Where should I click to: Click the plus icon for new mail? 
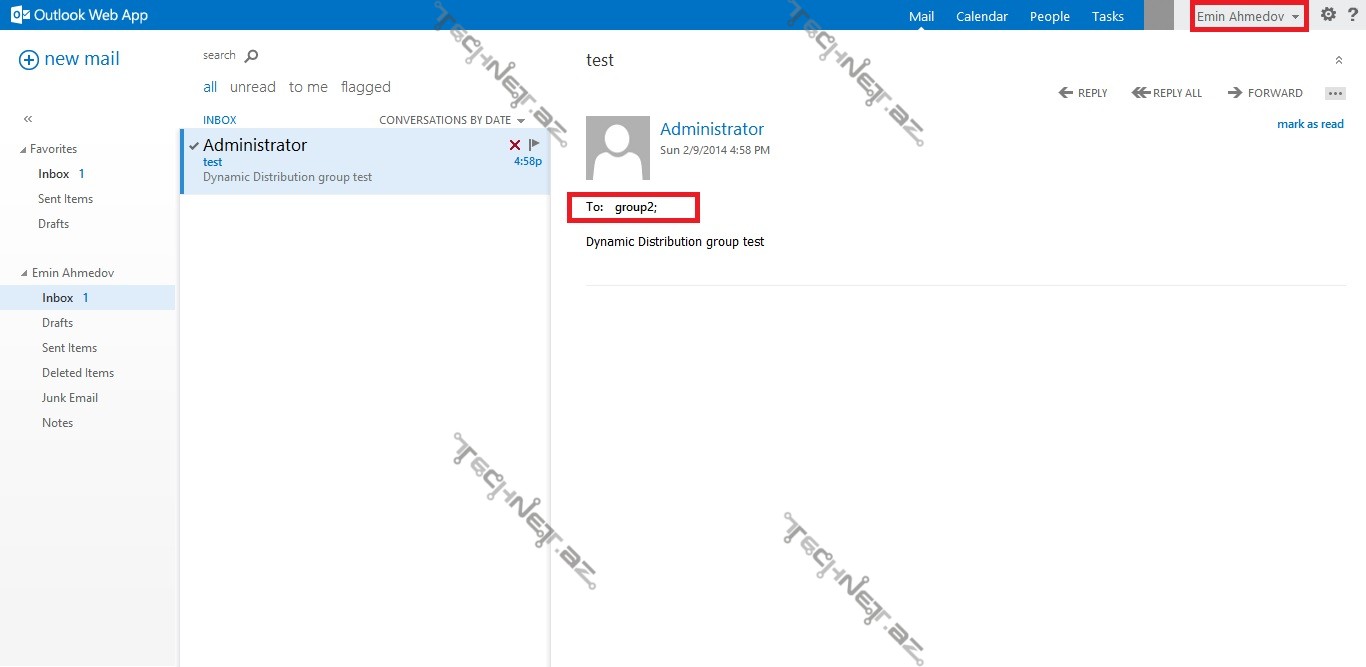[x=29, y=60]
